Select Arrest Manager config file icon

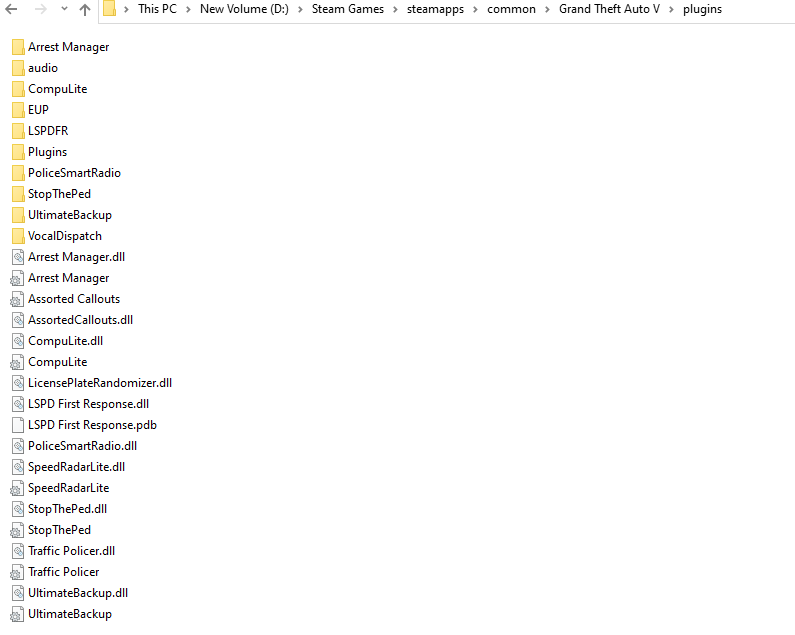pyautogui.click(x=17, y=278)
